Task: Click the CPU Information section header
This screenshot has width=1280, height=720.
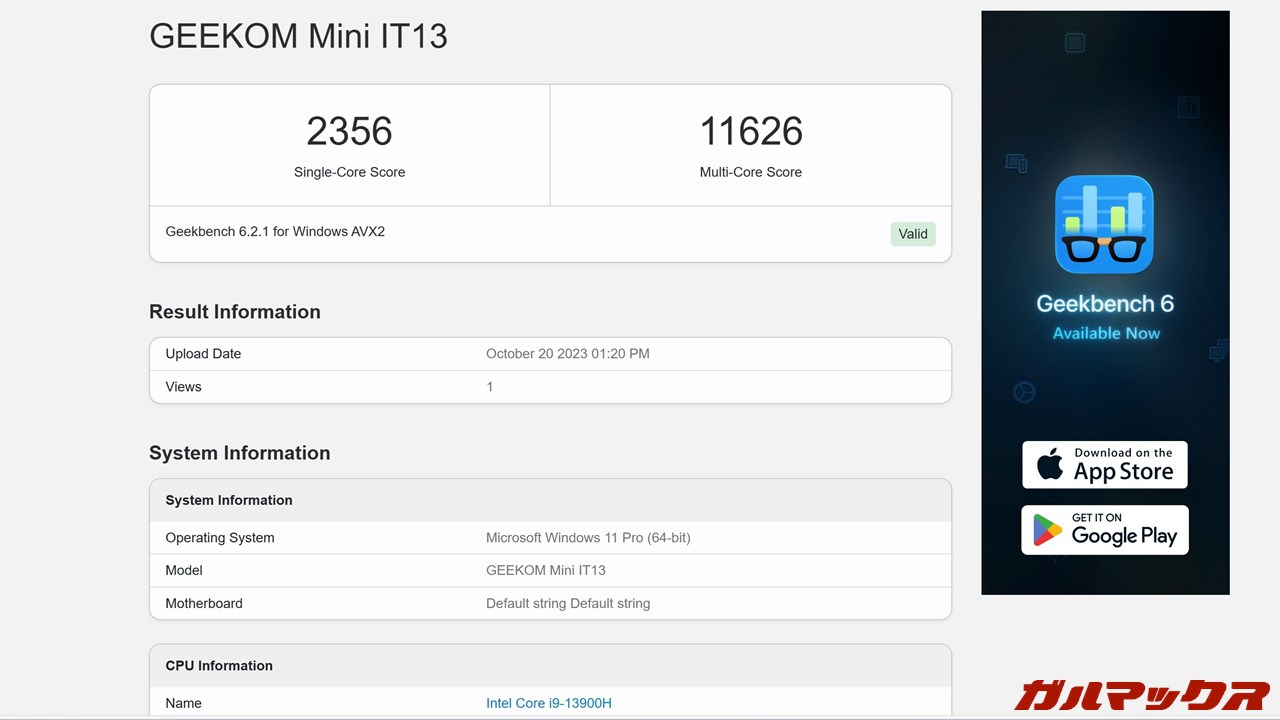Action: (219, 665)
